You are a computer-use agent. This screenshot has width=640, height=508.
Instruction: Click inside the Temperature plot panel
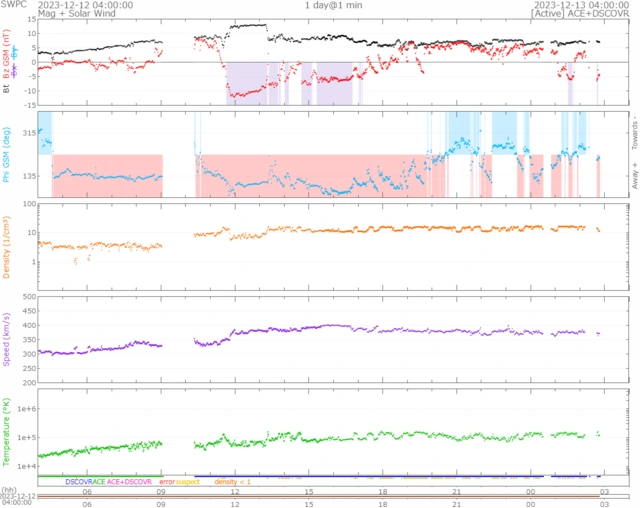[333, 432]
